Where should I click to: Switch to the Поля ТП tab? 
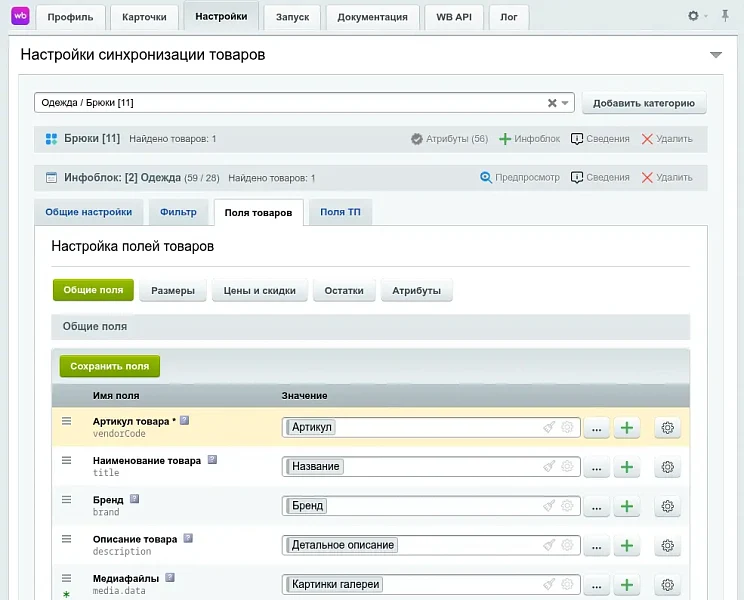tap(340, 212)
